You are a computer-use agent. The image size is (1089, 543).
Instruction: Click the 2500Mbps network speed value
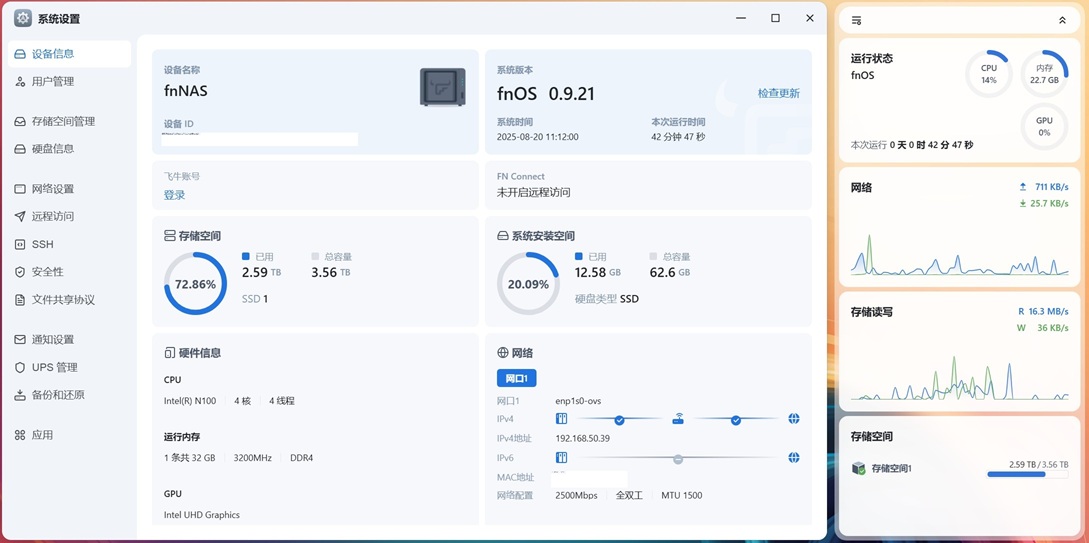(576, 495)
